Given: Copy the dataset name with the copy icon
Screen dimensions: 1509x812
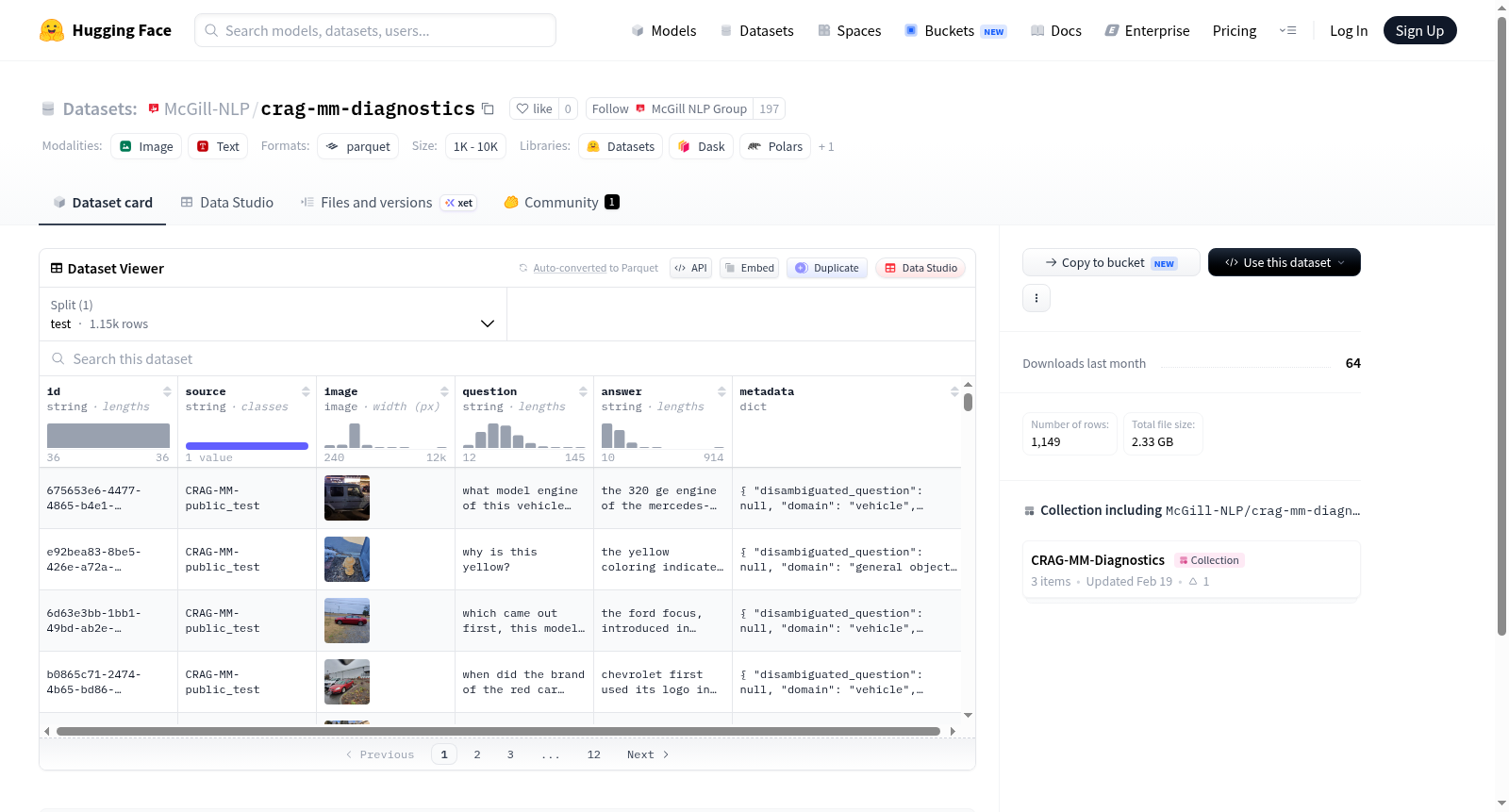Looking at the screenshot, I should coord(488,108).
